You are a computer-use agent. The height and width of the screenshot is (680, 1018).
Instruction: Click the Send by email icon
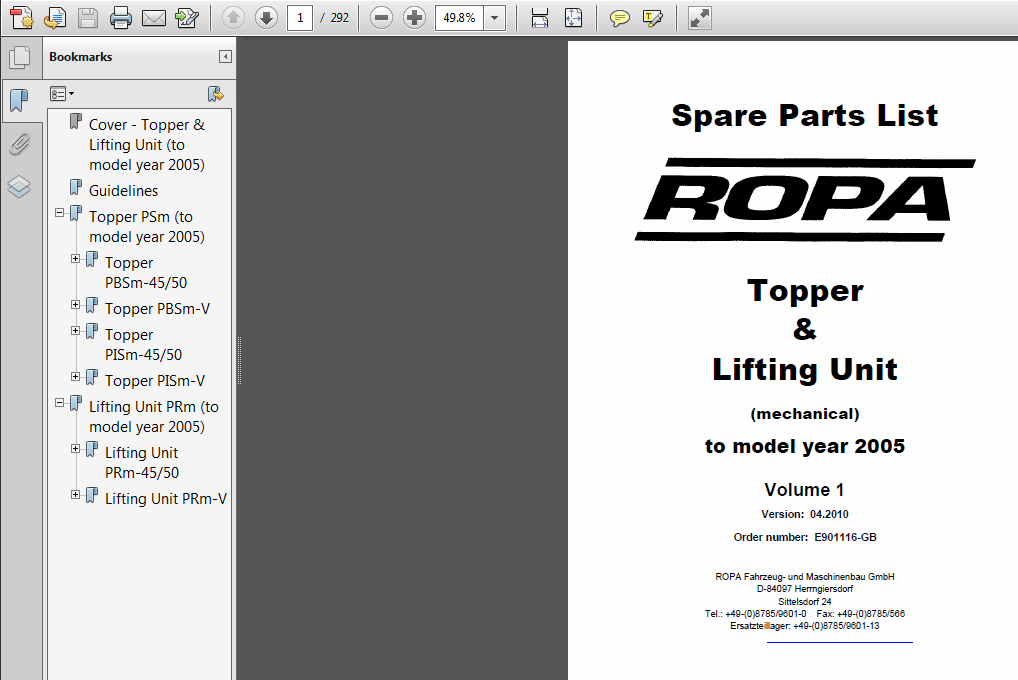coord(154,18)
